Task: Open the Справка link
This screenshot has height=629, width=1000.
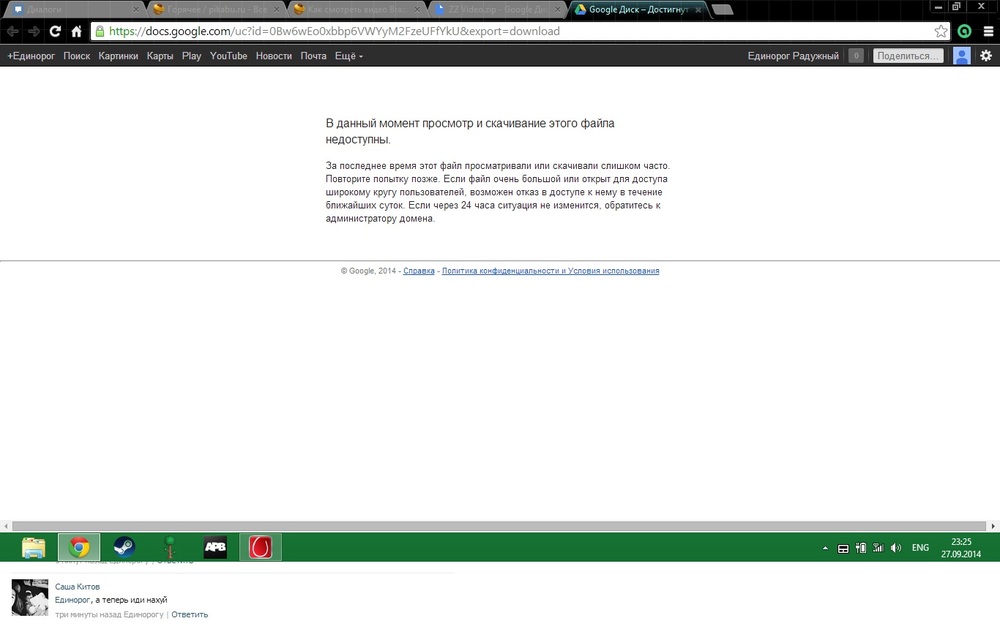Action: coord(419,271)
